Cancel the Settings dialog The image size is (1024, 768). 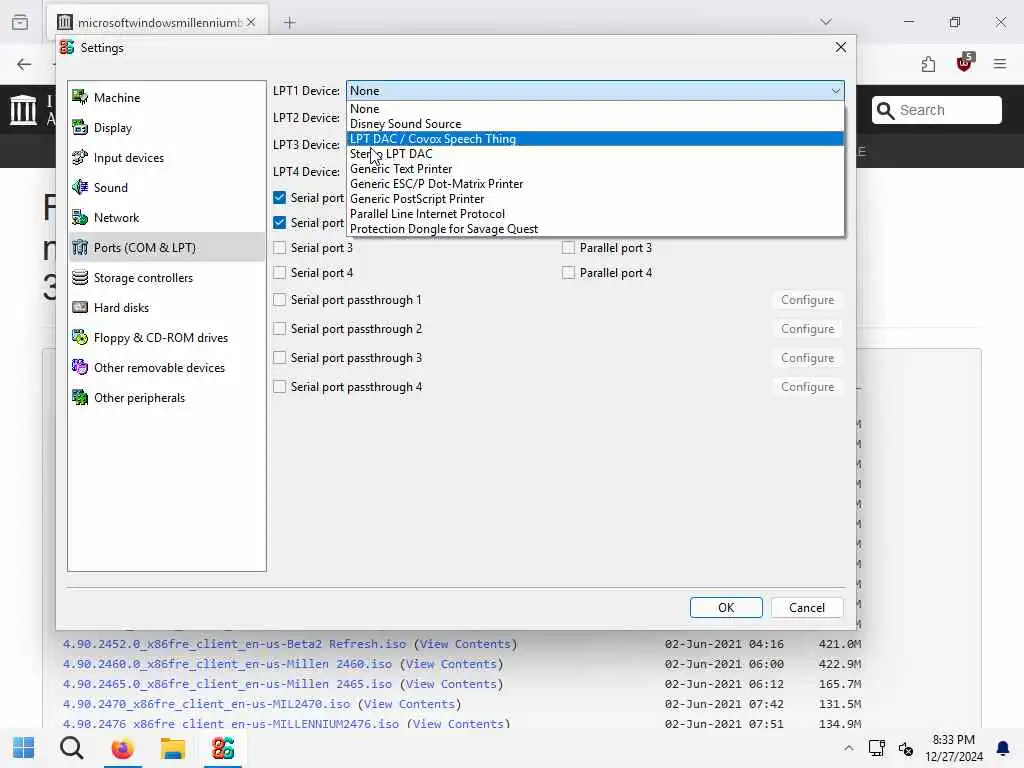point(807,607)
